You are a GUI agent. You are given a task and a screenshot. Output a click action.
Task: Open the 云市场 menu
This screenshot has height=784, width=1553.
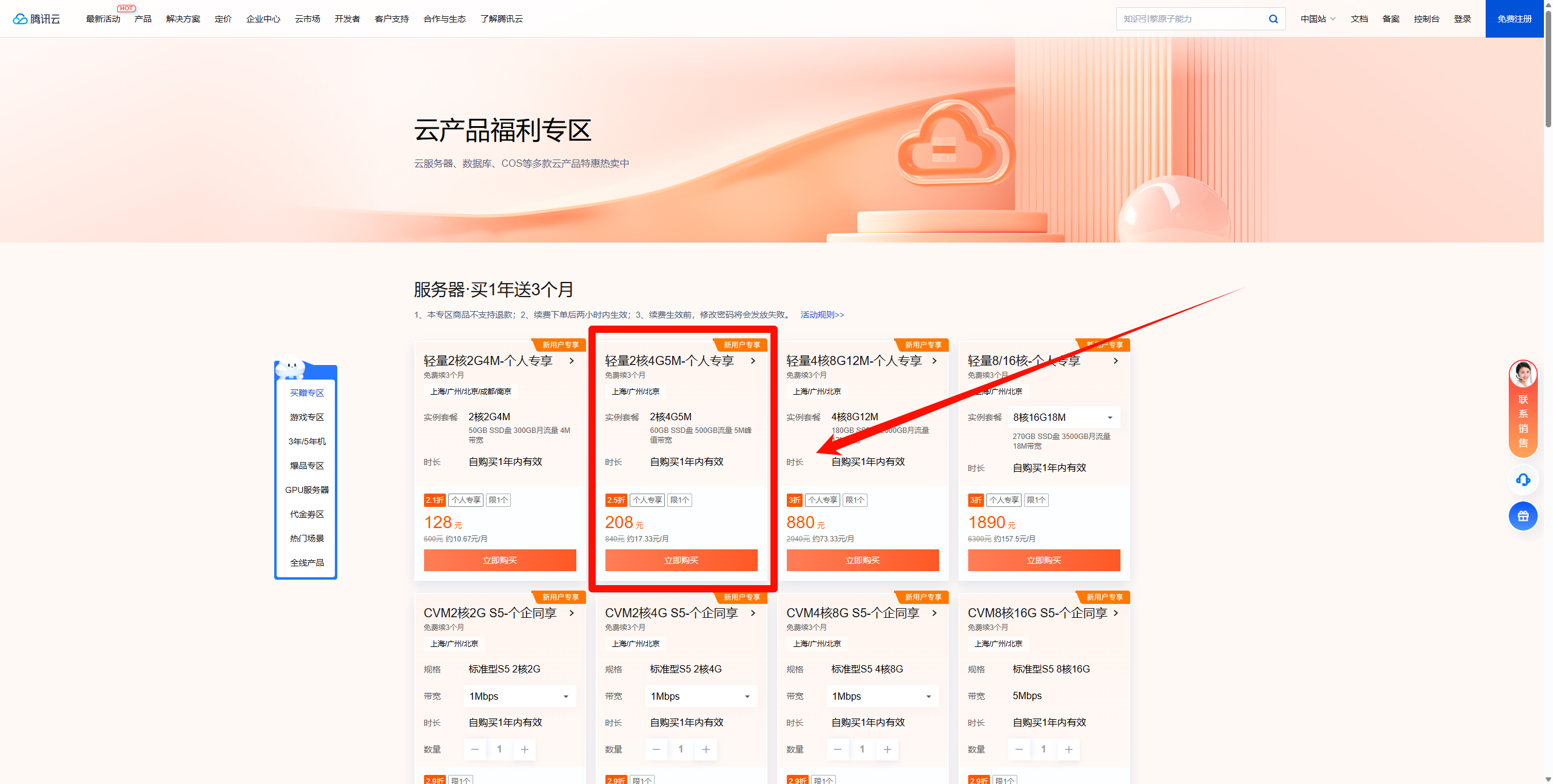[307, 19]
